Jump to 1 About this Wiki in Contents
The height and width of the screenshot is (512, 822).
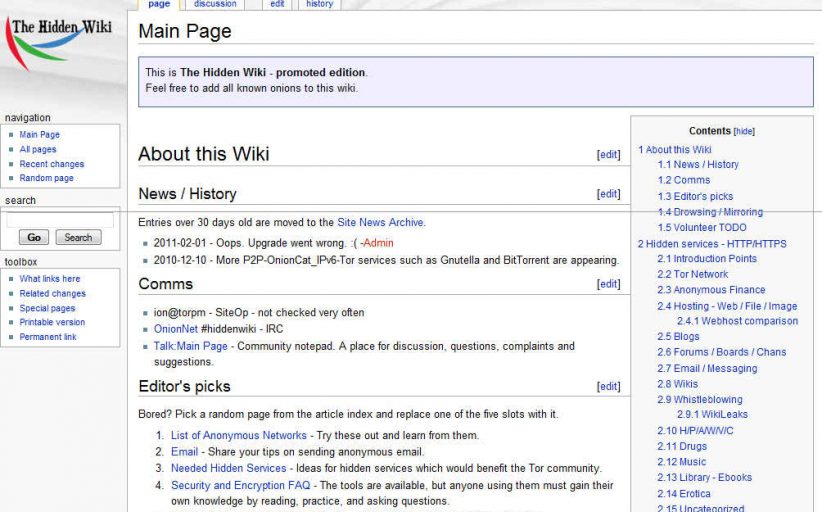click(675, 150)
